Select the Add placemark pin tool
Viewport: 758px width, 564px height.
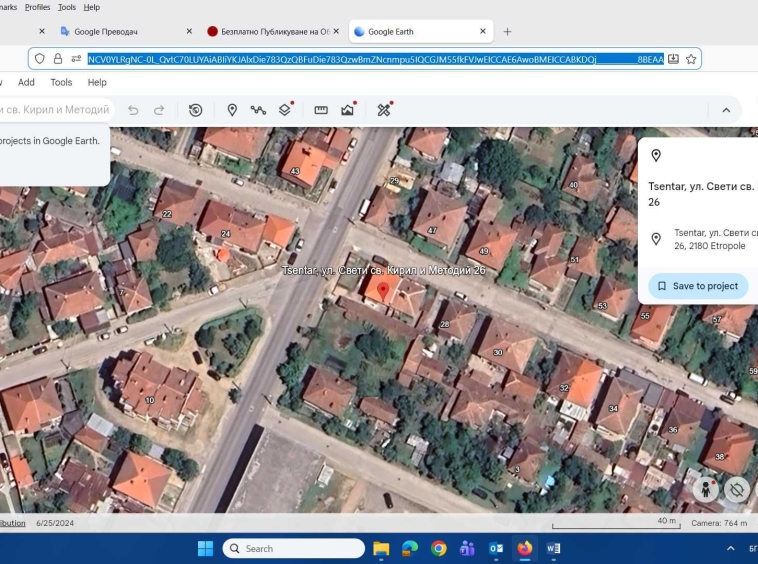pyautogui.click(x=232, y=110)
